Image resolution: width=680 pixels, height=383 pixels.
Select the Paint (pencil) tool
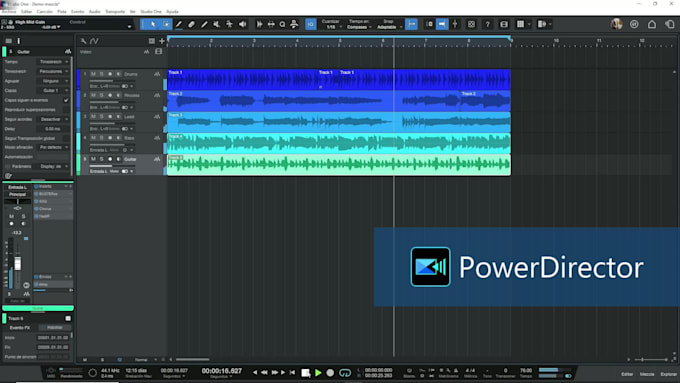tap(179, 25)
